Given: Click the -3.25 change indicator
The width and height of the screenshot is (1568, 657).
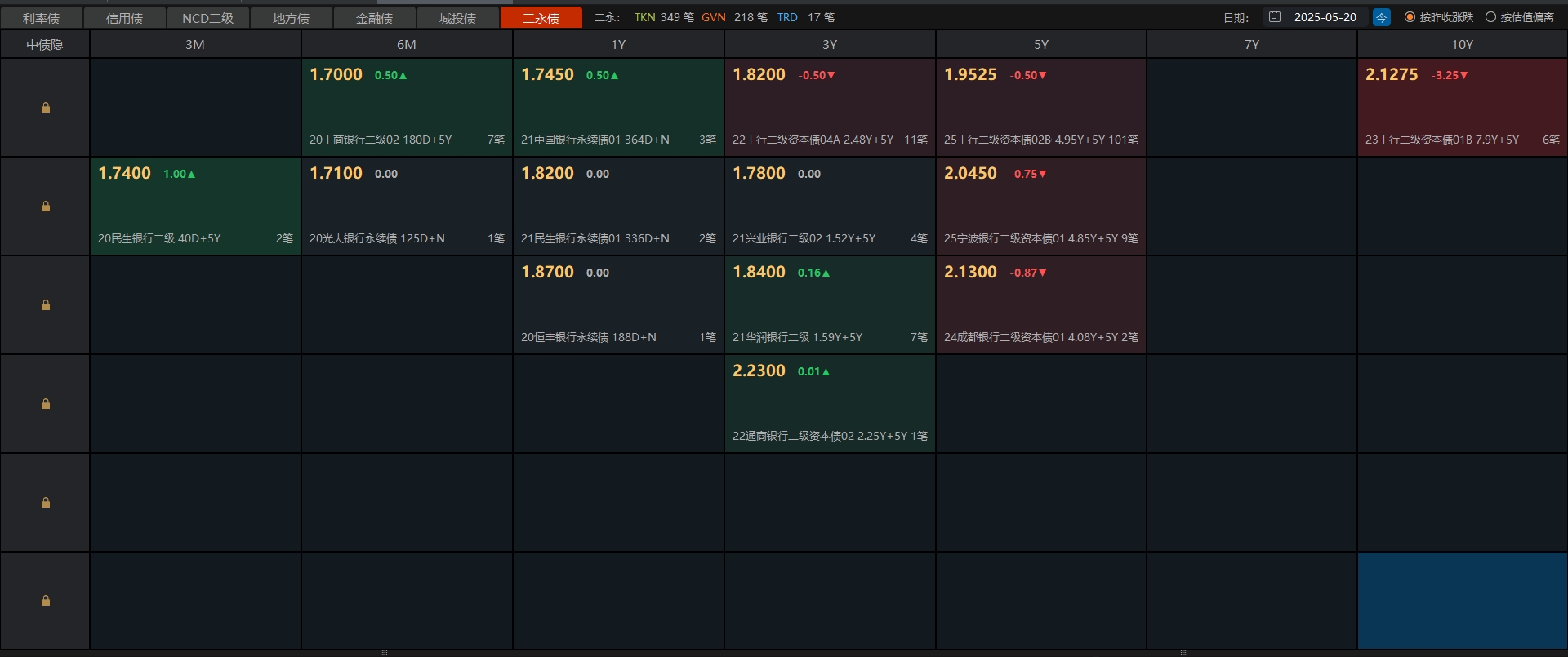Looking at the screenshot, I should tap(1450, 75).
